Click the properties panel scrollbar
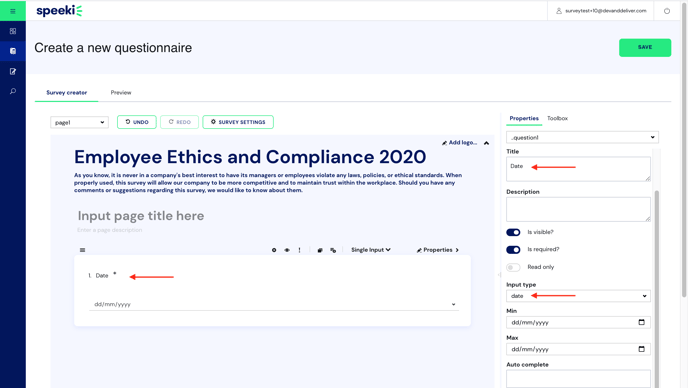Viewport: 688px width, 388px height. click(x=657, y=289)
